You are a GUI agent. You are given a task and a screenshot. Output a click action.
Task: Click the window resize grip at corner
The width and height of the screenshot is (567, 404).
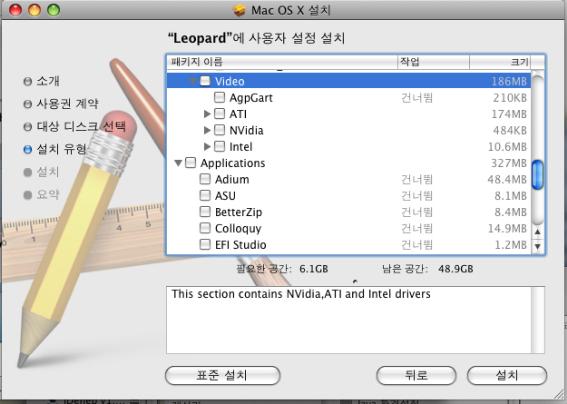click(x=559, y=395)
